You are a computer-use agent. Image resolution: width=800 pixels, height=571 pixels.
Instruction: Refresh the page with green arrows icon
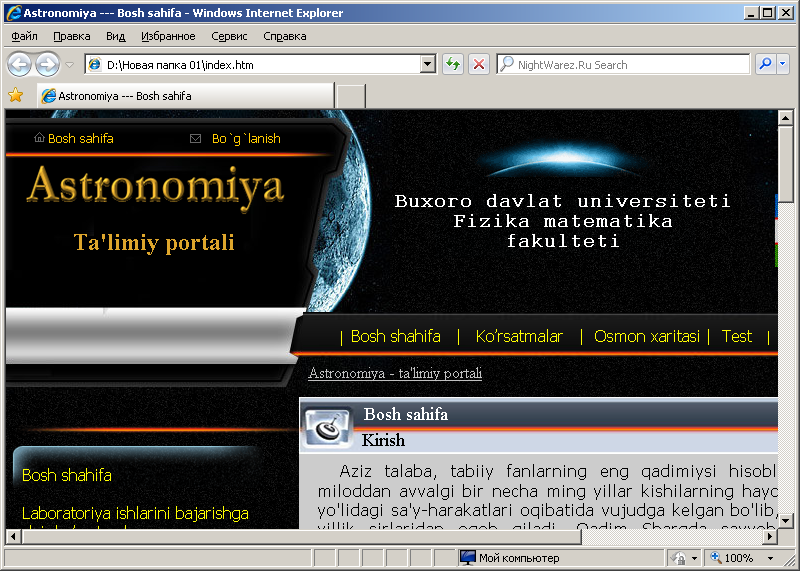453,65
